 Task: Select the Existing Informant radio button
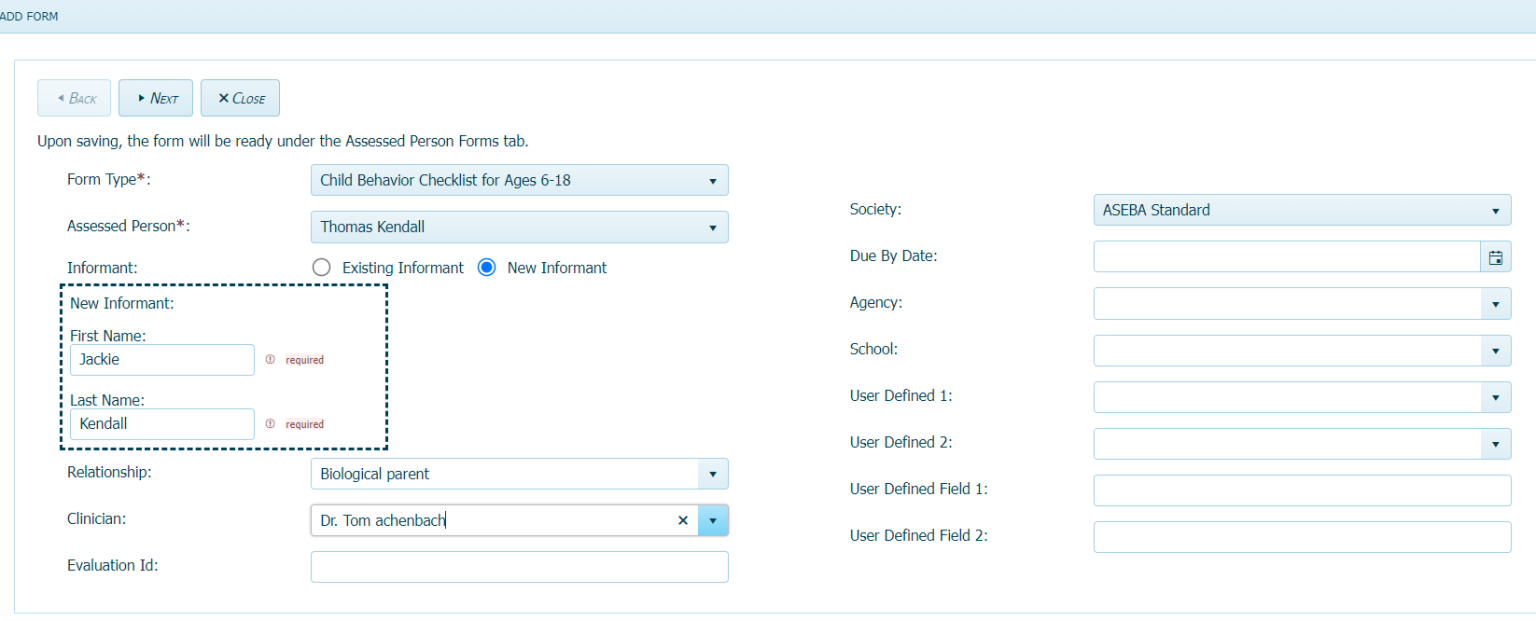321,267
